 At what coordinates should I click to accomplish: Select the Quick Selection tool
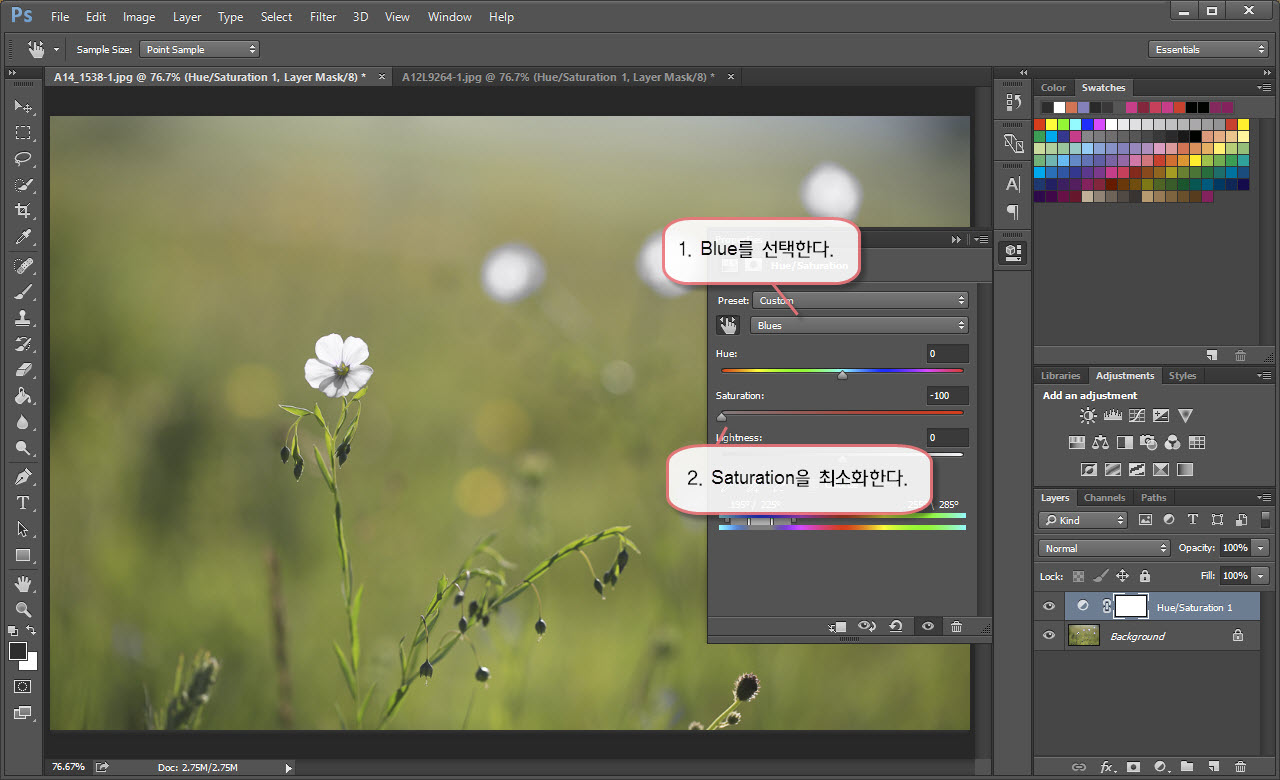(x=23, y=185)
